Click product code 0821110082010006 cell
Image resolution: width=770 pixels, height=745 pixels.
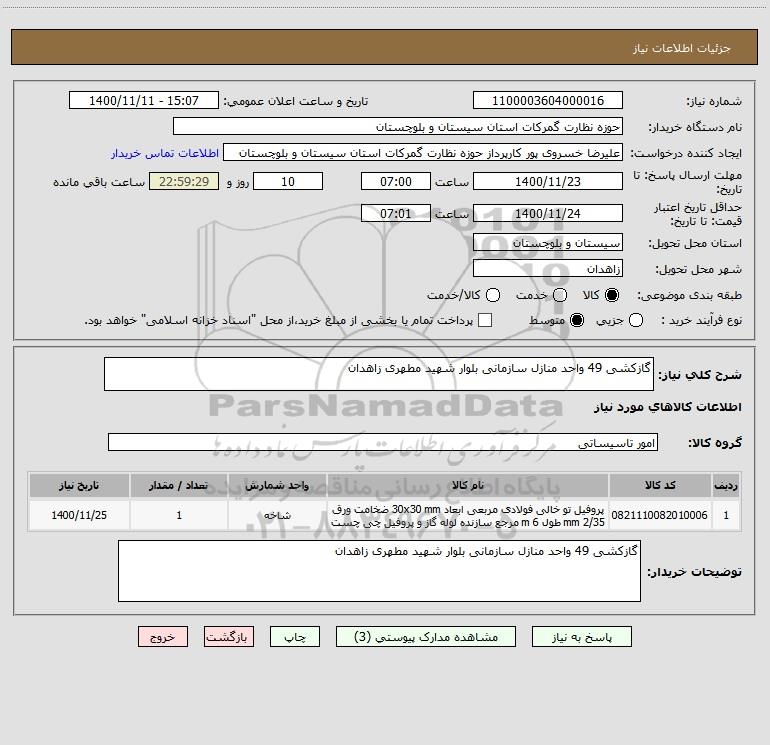tap(660, 515)
